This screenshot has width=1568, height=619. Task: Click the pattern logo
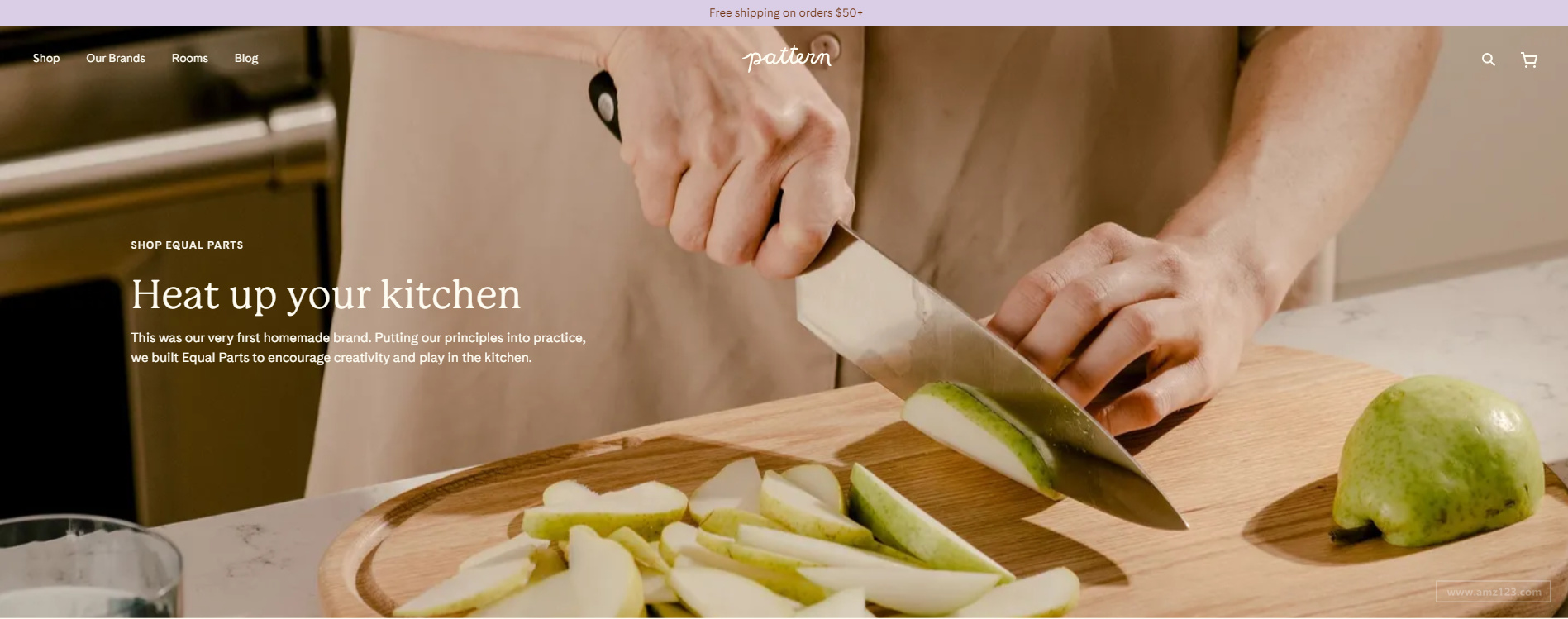[786, 58]
